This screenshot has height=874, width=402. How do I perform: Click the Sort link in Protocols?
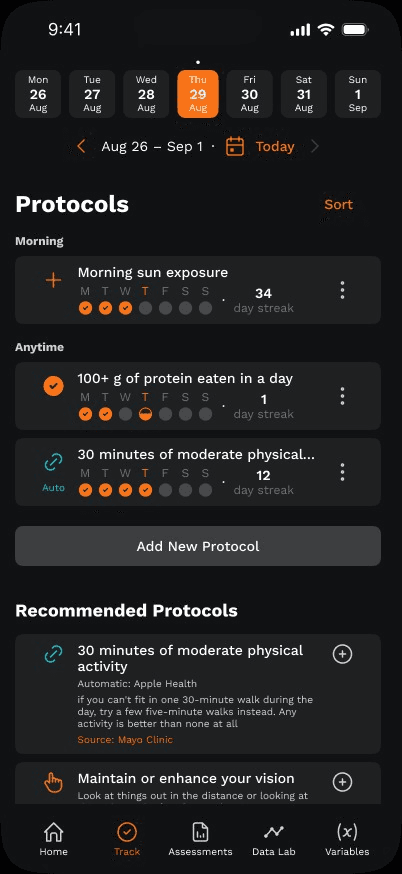[x=338, y=205]
